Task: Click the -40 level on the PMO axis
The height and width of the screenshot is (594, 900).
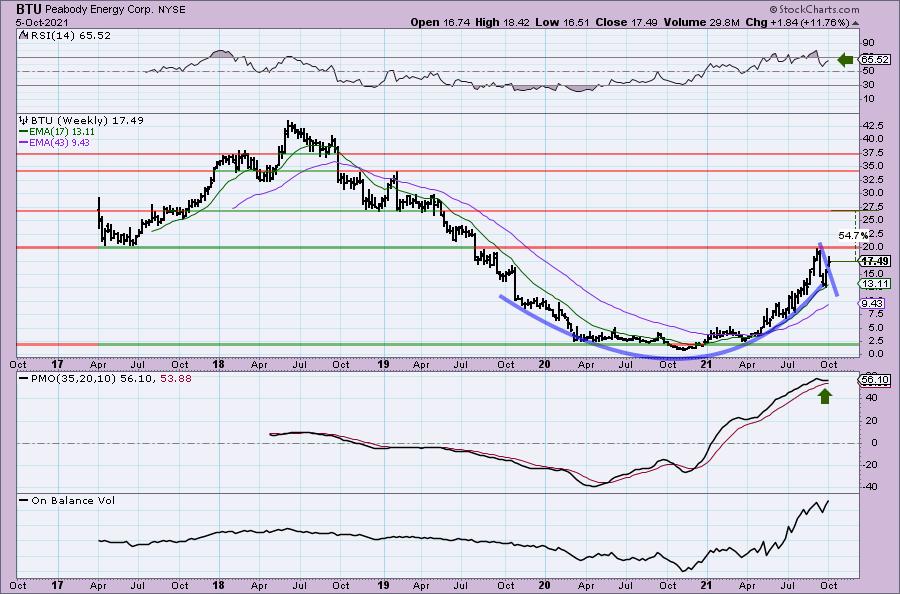Action: tap(870, 487)
